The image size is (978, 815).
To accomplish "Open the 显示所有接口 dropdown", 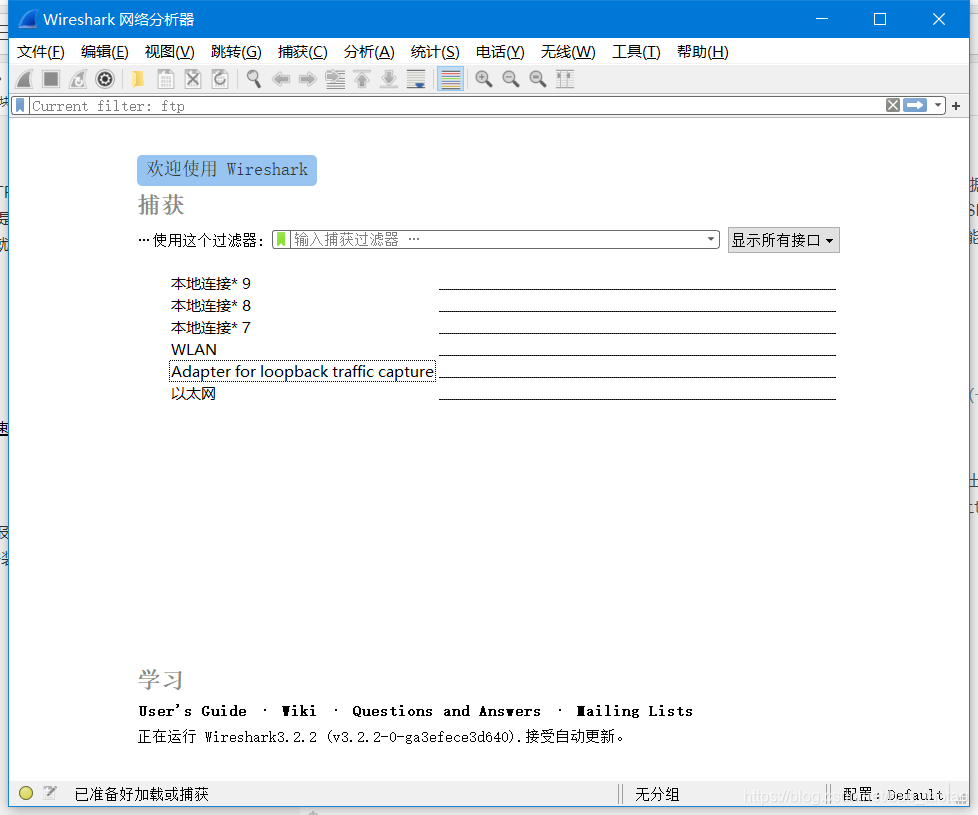I will (x=783, y=240).
